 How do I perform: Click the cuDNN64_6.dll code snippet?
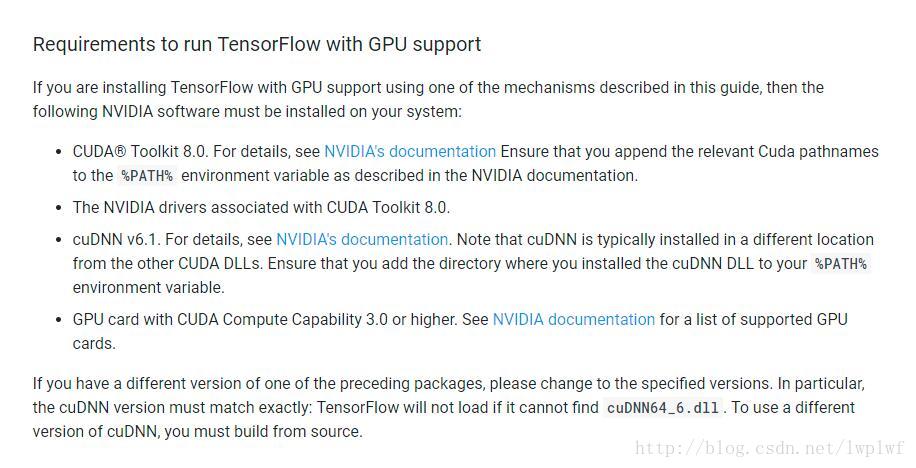pyautogui.click(x=665, y=408)
